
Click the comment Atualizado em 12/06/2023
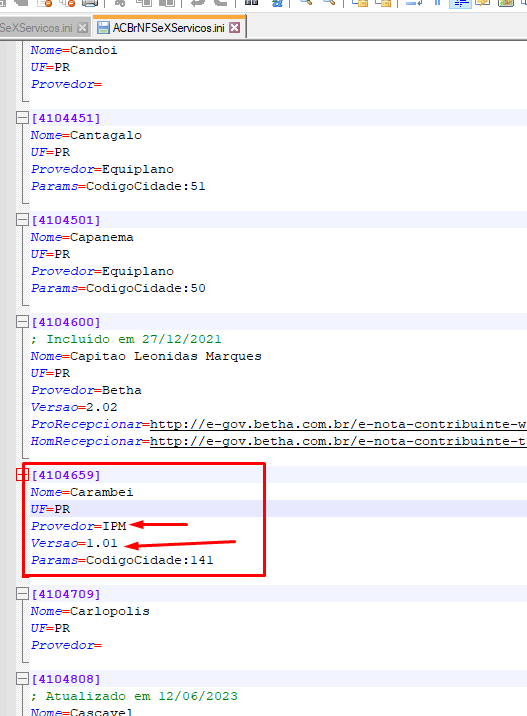point(134,696)
